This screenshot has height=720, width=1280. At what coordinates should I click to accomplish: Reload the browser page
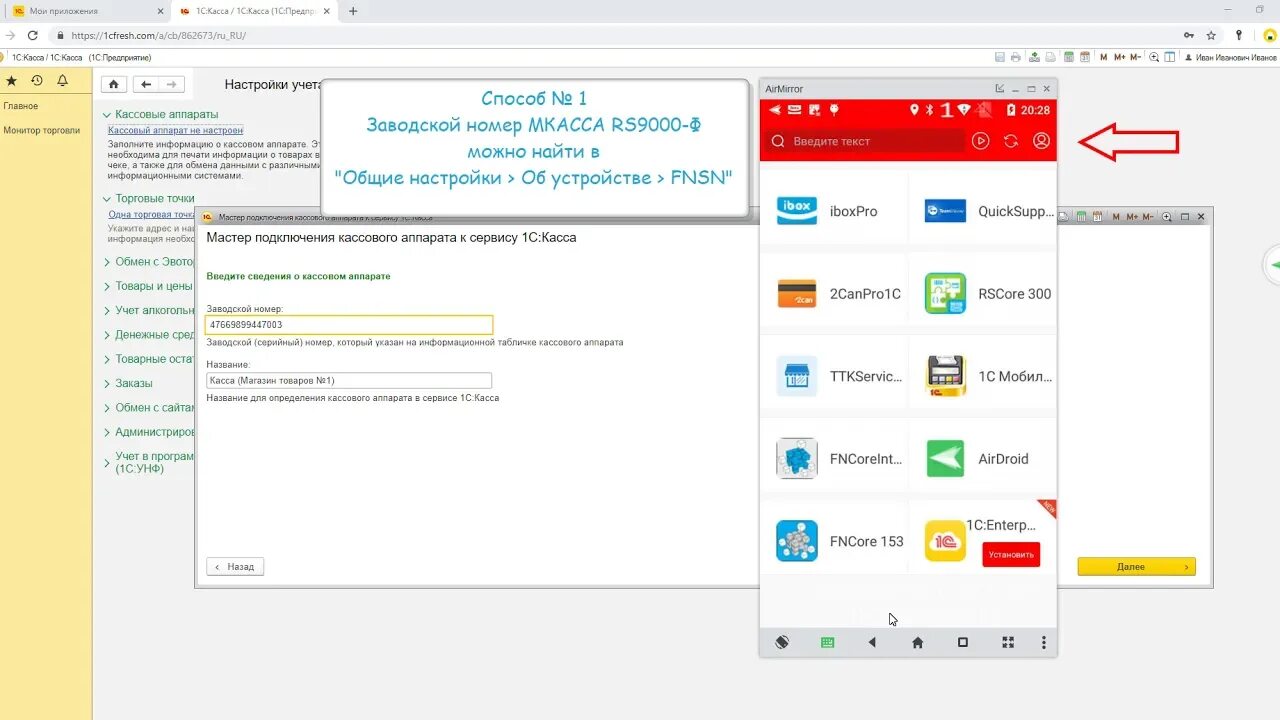click(x=33, y=35)
